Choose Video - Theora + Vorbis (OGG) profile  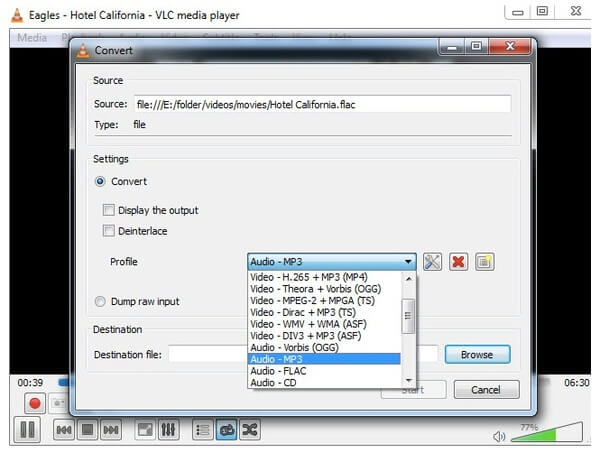tap(324, 289)
